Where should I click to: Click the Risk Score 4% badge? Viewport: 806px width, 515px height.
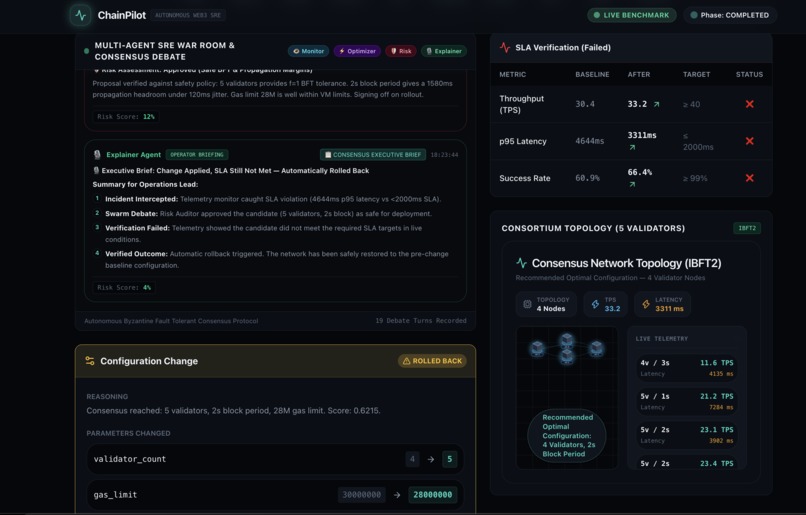[x=124, y=287]
